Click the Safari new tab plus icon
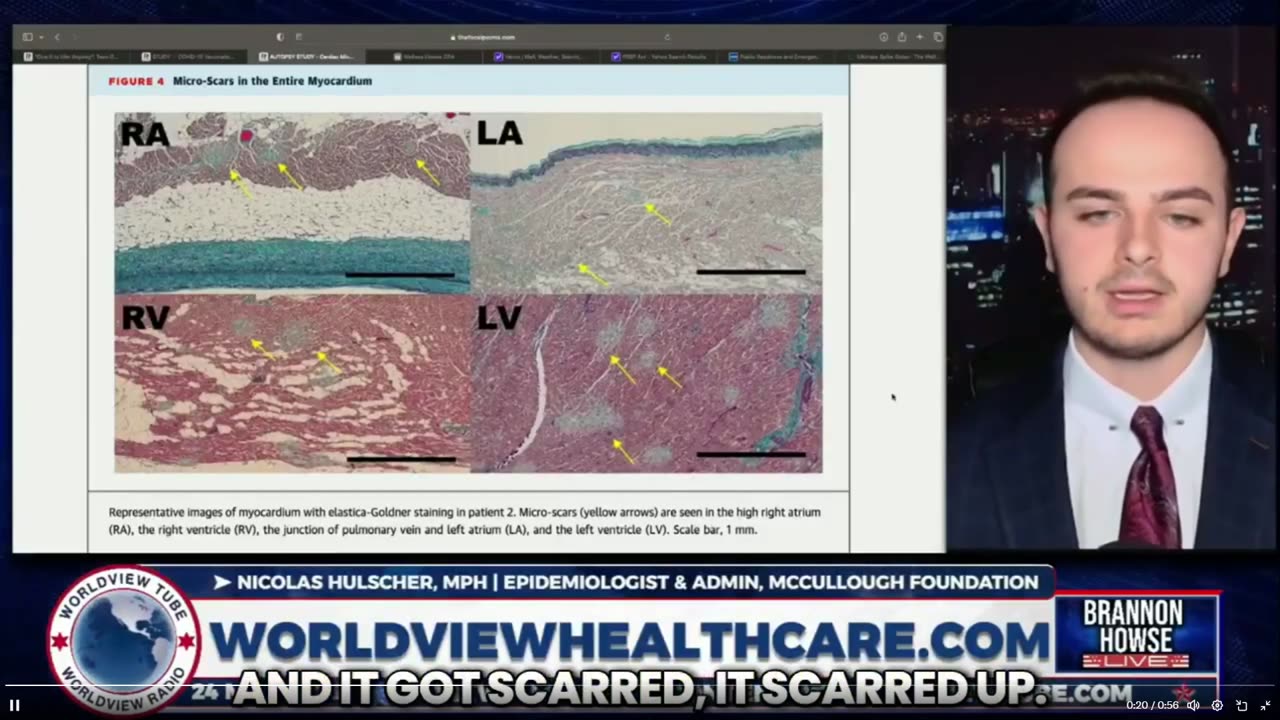The height and width of the screenshot is (720, 1280). (920, 37)
